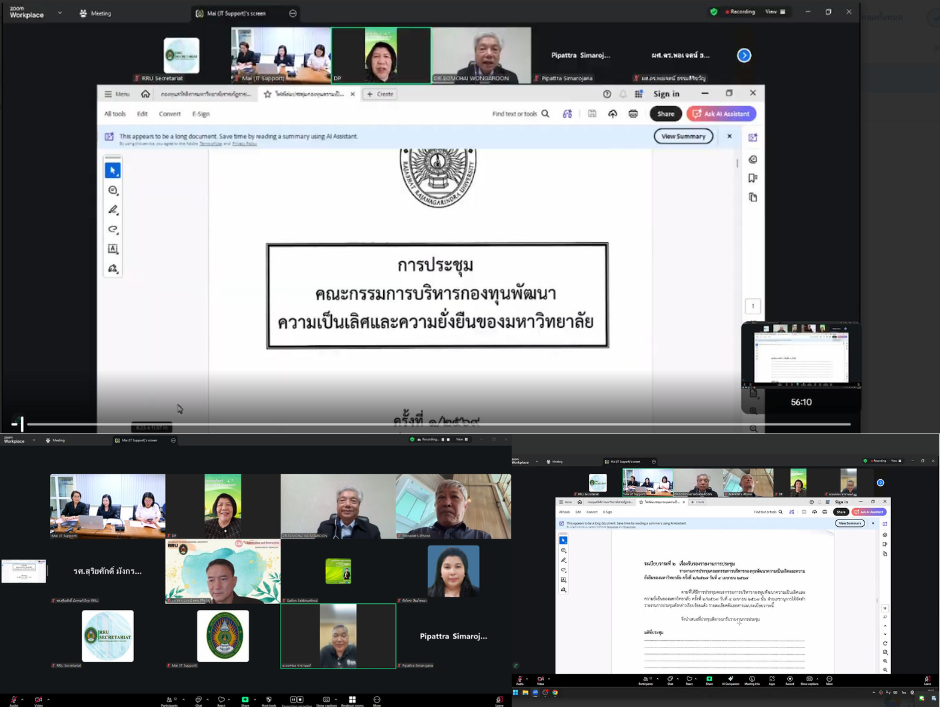The width and height of the screenshot is (940, 707).
Task: Choose the freehand draw tool
Action: (113, 230)
